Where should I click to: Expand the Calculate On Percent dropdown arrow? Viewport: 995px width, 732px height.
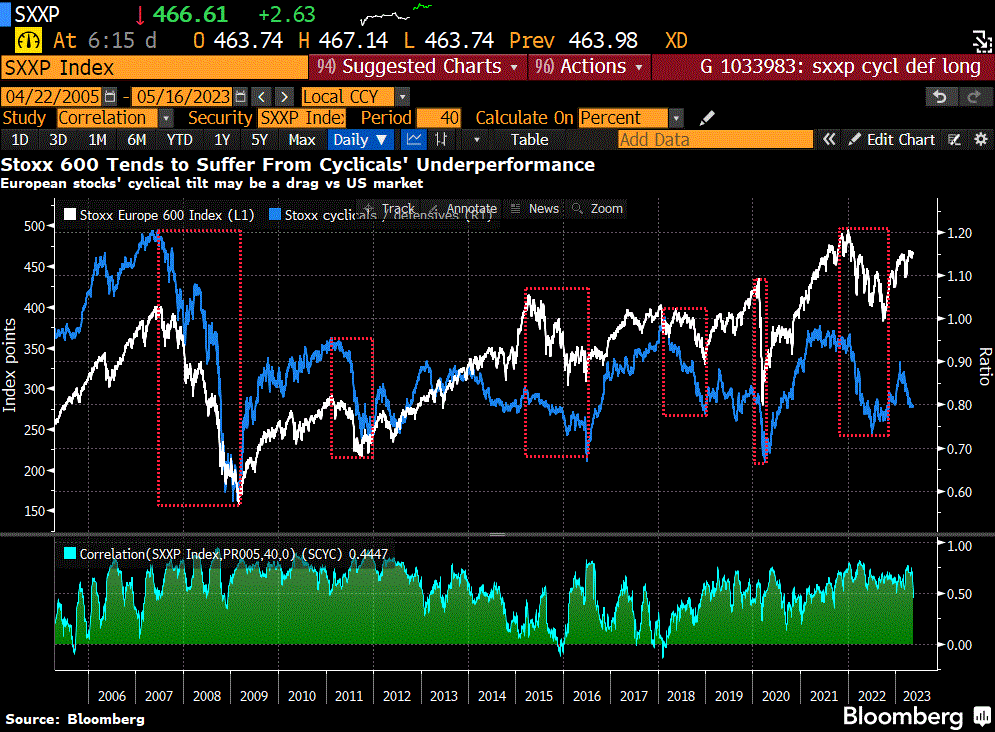(x=676, y=118)
